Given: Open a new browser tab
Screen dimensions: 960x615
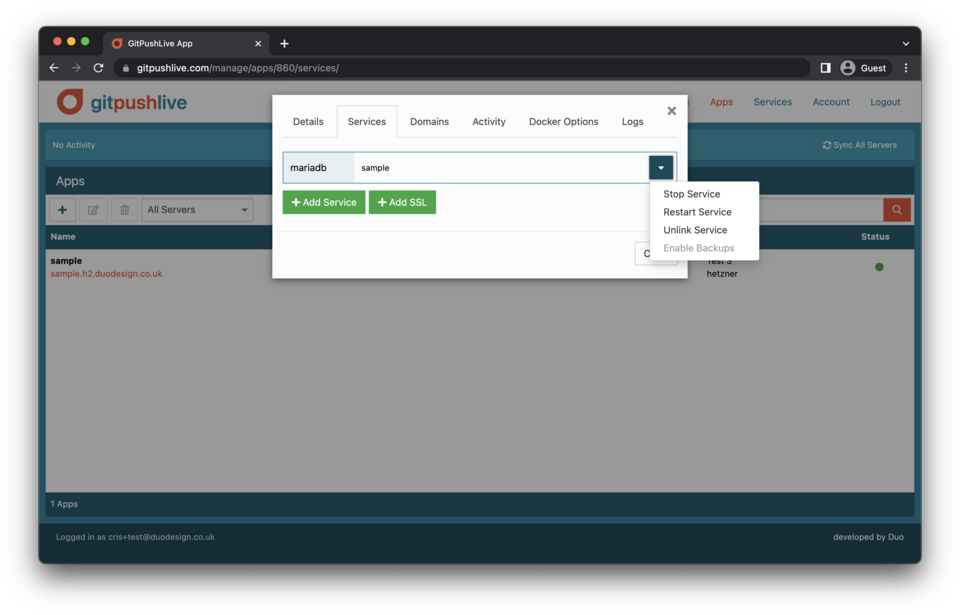Looking at the screenshot, I should point(284,43).
